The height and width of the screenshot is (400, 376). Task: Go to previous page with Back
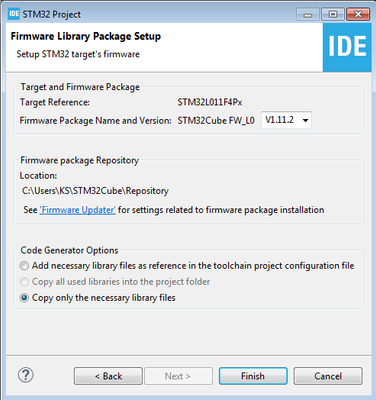pos(108,376)
